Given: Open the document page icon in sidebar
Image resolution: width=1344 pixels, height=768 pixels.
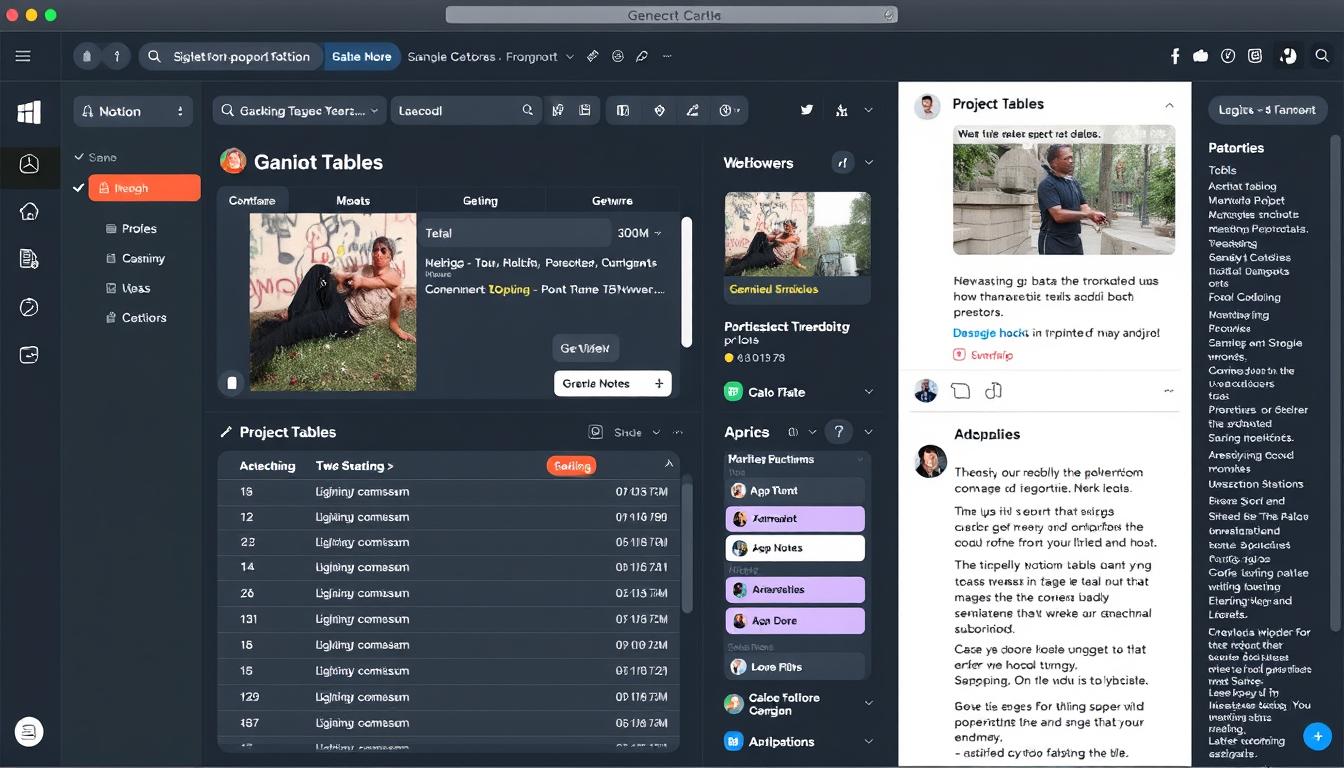Looking at the screenshot, I should (29, 259).
